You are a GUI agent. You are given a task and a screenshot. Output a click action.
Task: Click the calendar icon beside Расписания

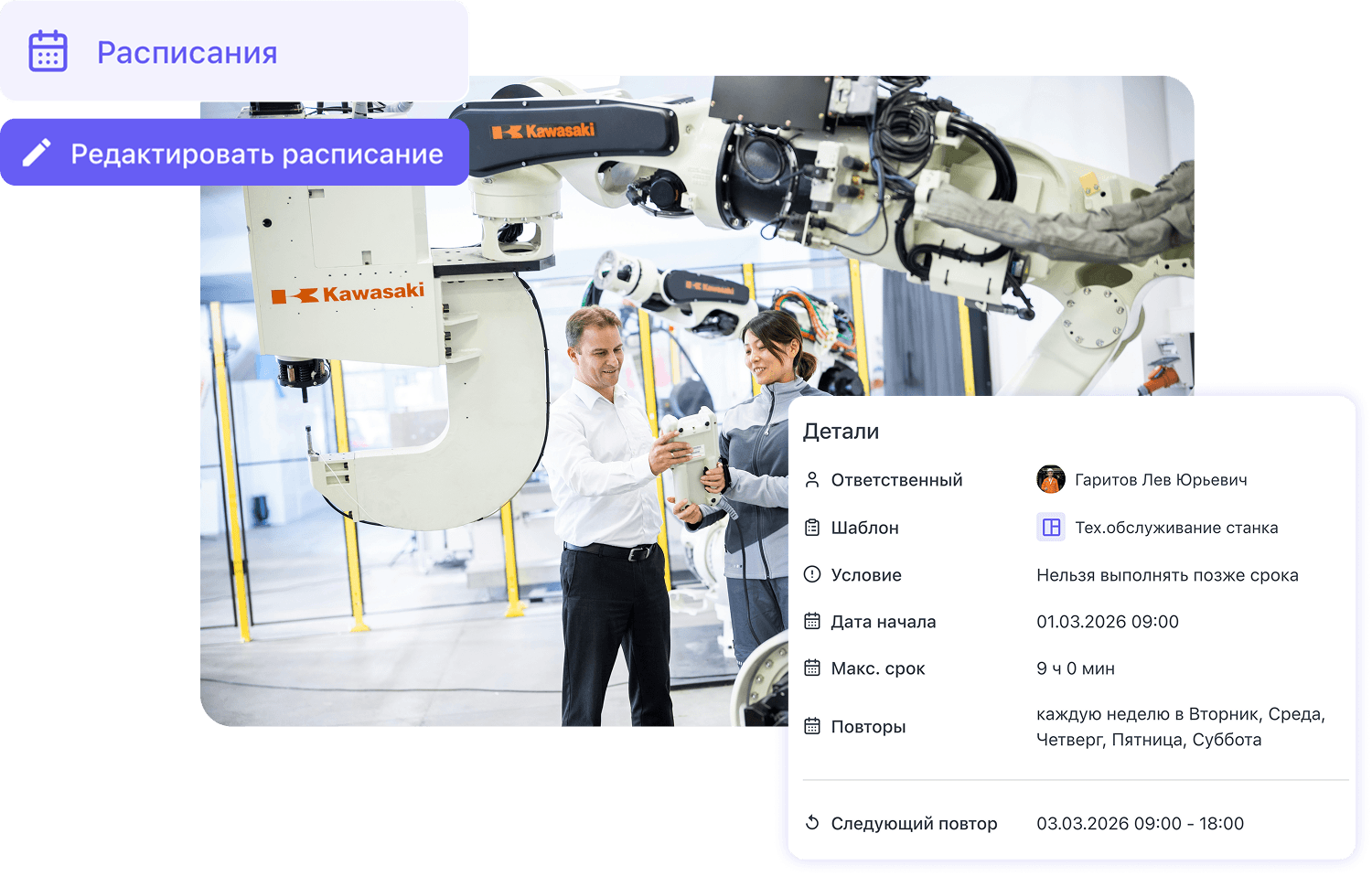[x=48, y=51]
